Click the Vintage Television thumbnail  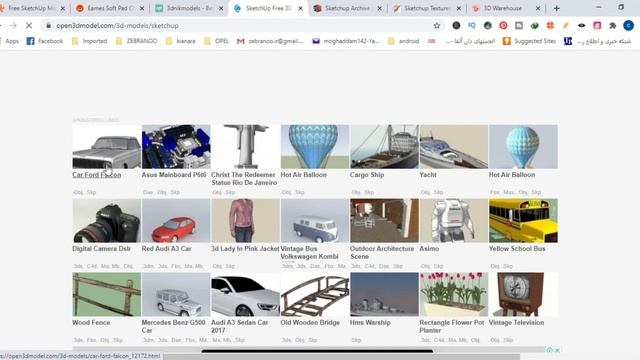point(523,295)
